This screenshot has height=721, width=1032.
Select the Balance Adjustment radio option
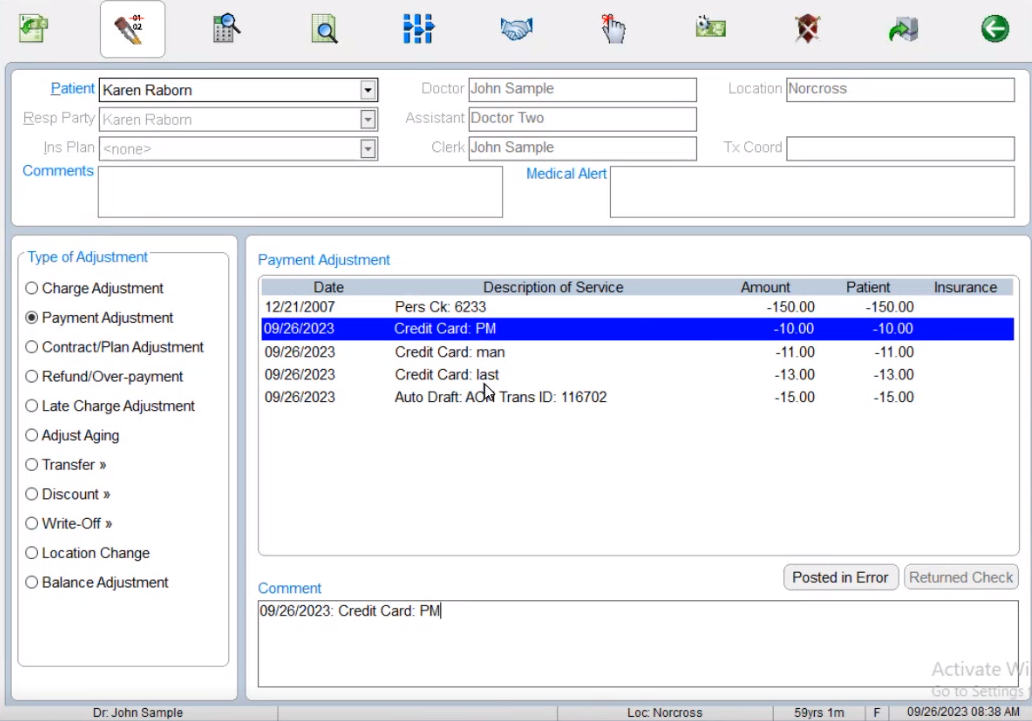32,583
